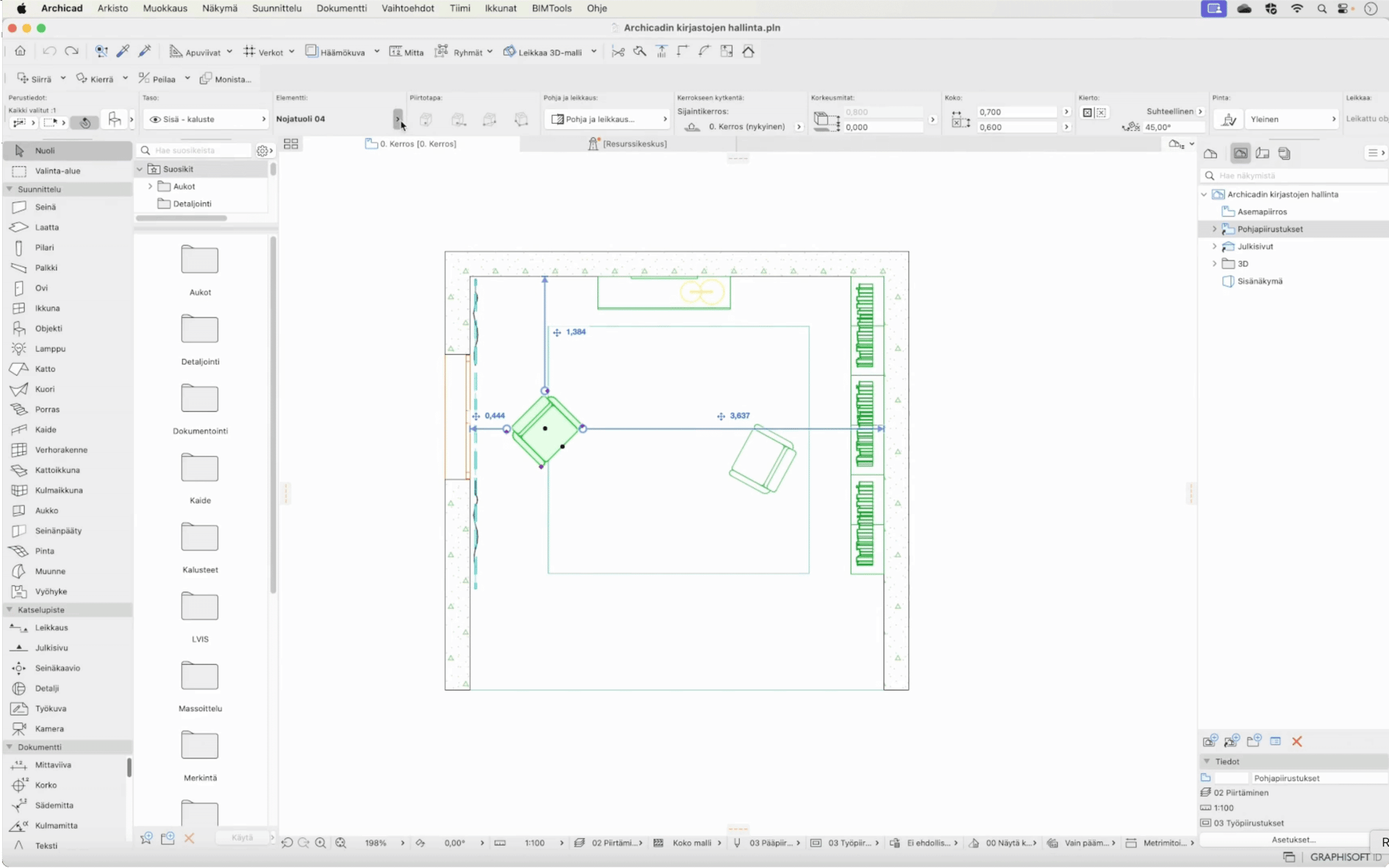
Task: Select the Katto roof tool
Action: coord(67,369)
